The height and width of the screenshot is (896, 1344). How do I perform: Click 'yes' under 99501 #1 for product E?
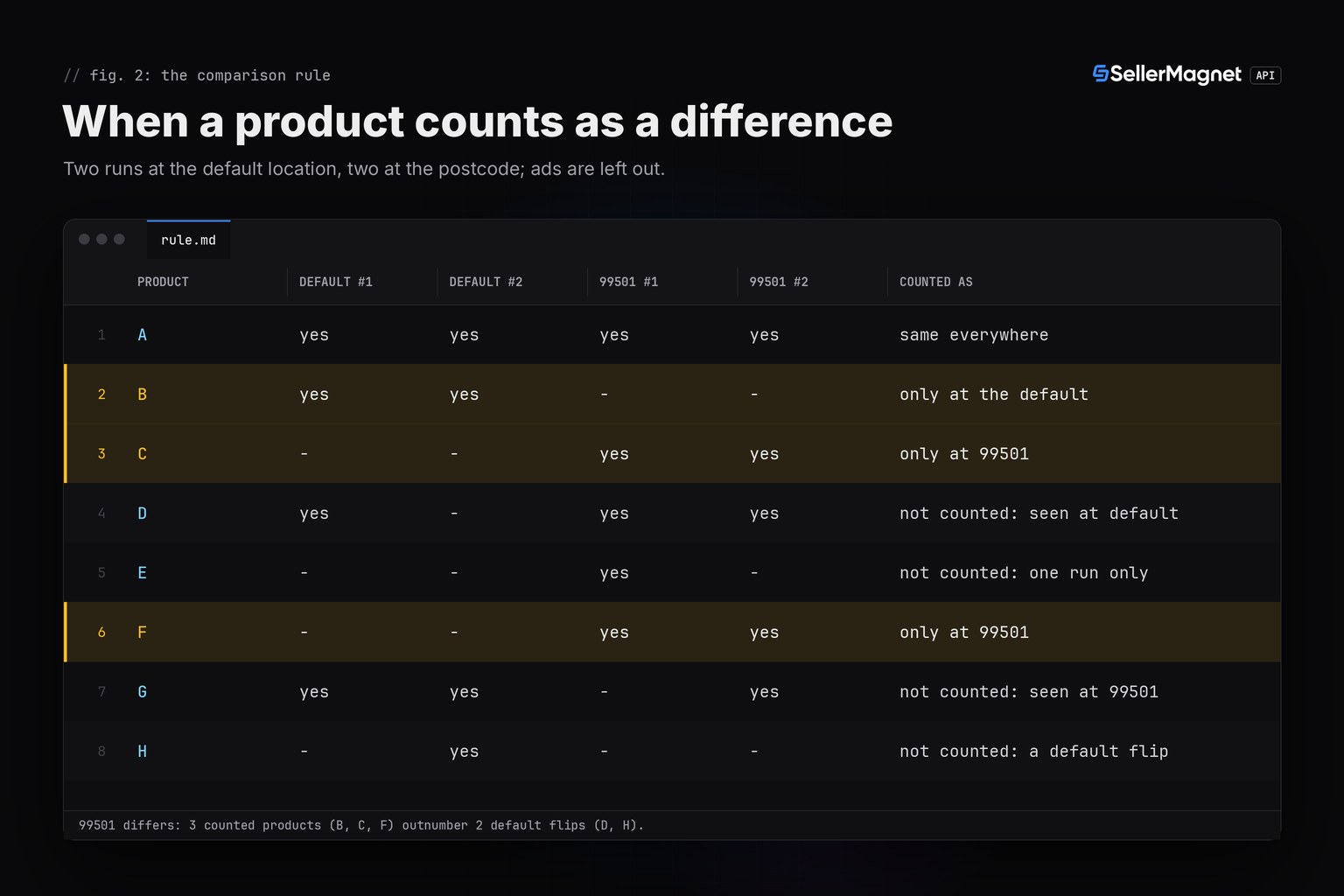tap(614, 574)
